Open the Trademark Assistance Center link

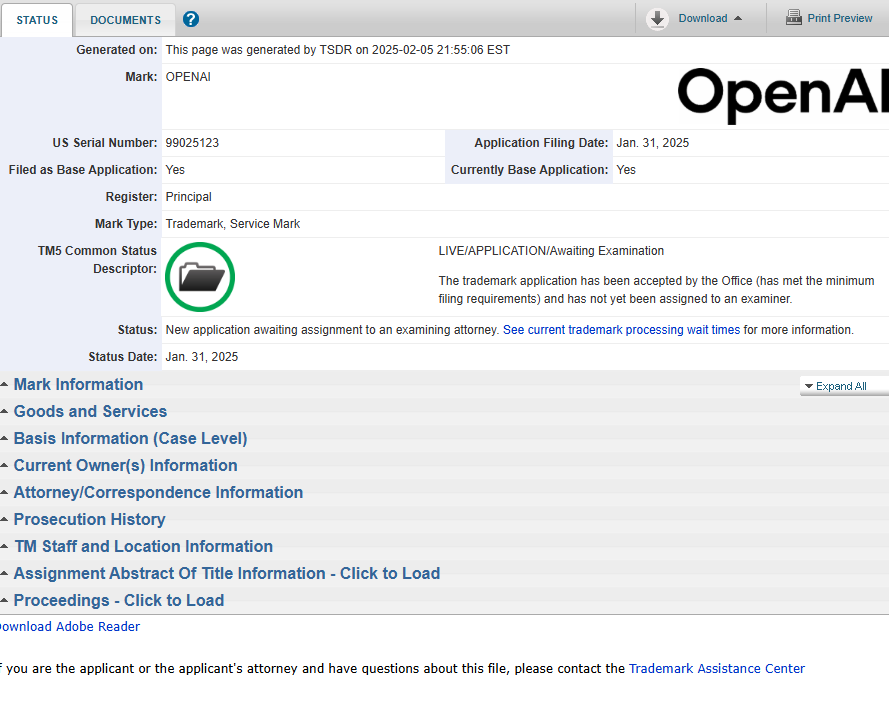[716, 669]
